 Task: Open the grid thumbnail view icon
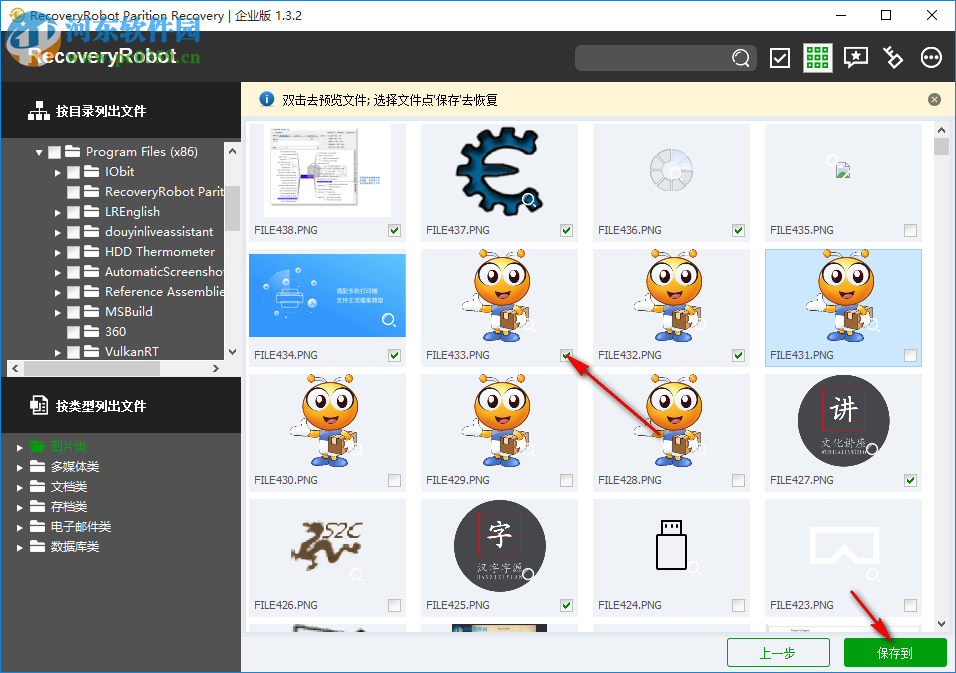tap(817, 57)
